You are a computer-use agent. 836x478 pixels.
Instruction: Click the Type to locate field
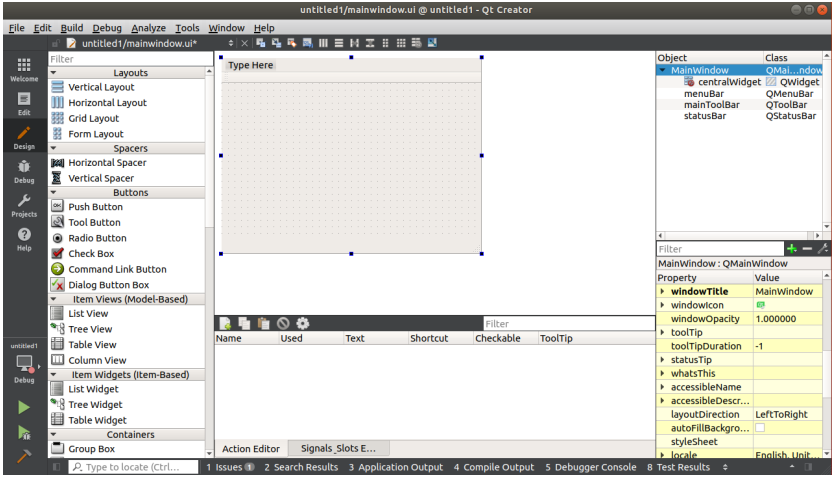coord(132,467)
